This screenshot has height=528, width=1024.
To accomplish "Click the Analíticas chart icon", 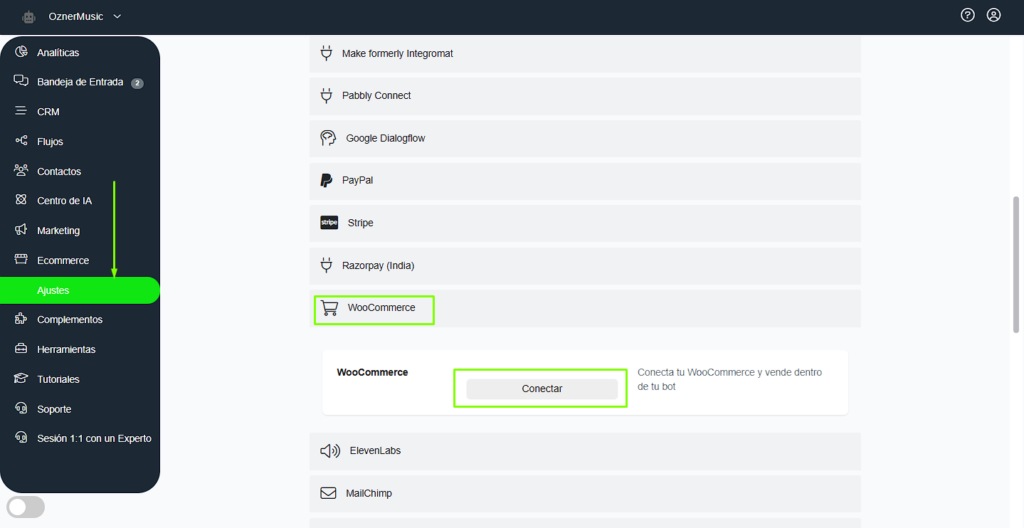I will coord(21,52).
